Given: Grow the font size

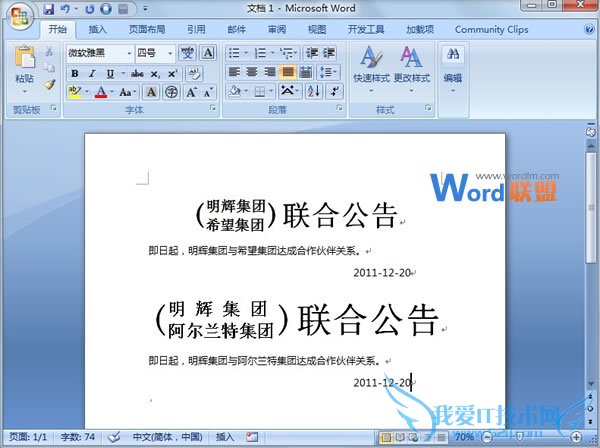Looking at the screenshot, I should (191, 92).
